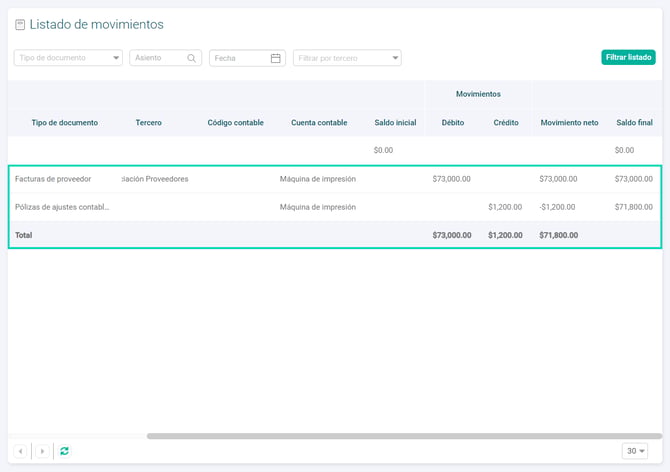Click the $73,000.00 debit in Facturas row
This screenshot has width=670, height=472.
pos(451,179)
